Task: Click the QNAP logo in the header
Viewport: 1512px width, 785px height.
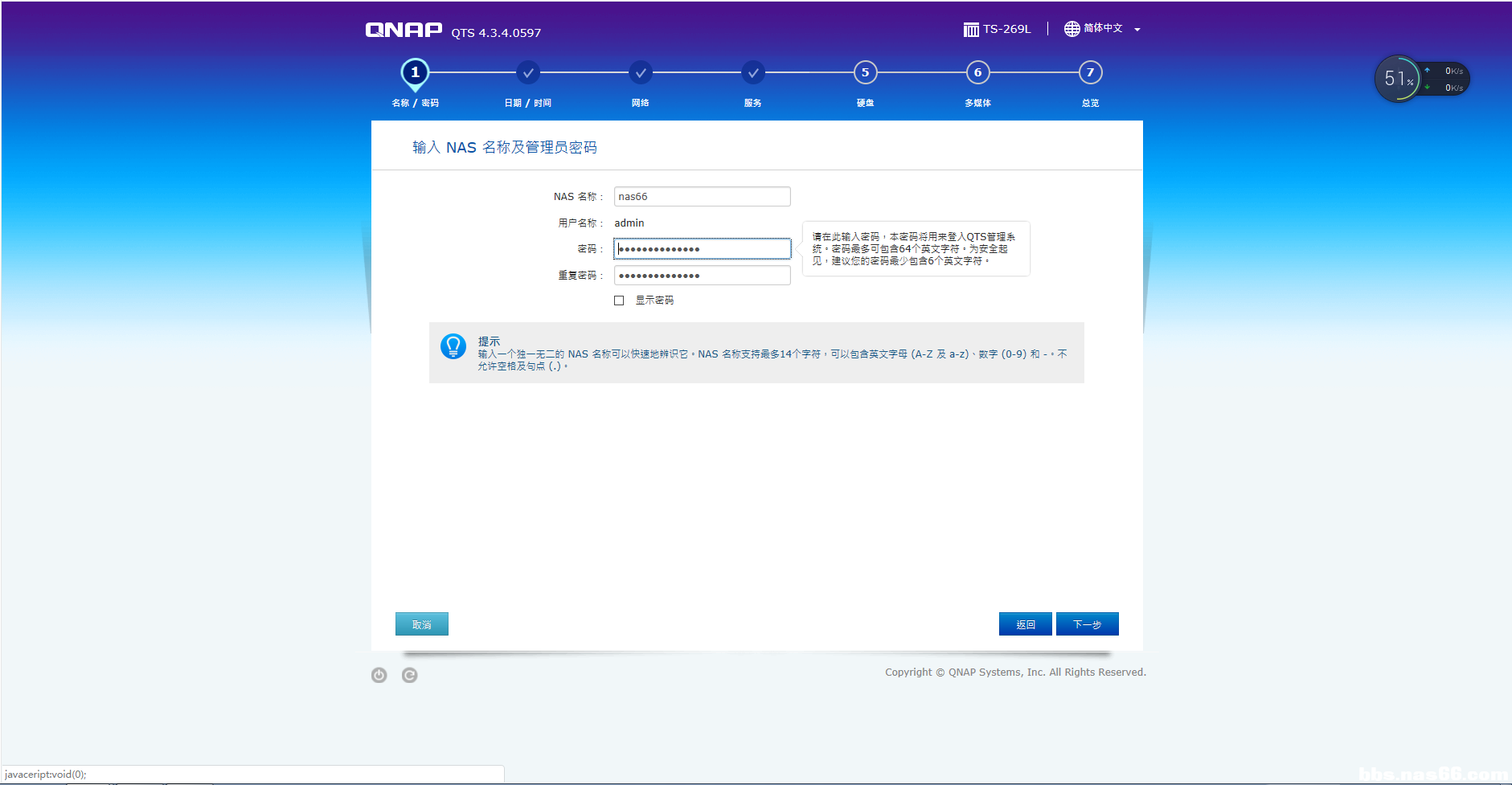Action: (x=404, y=29)
